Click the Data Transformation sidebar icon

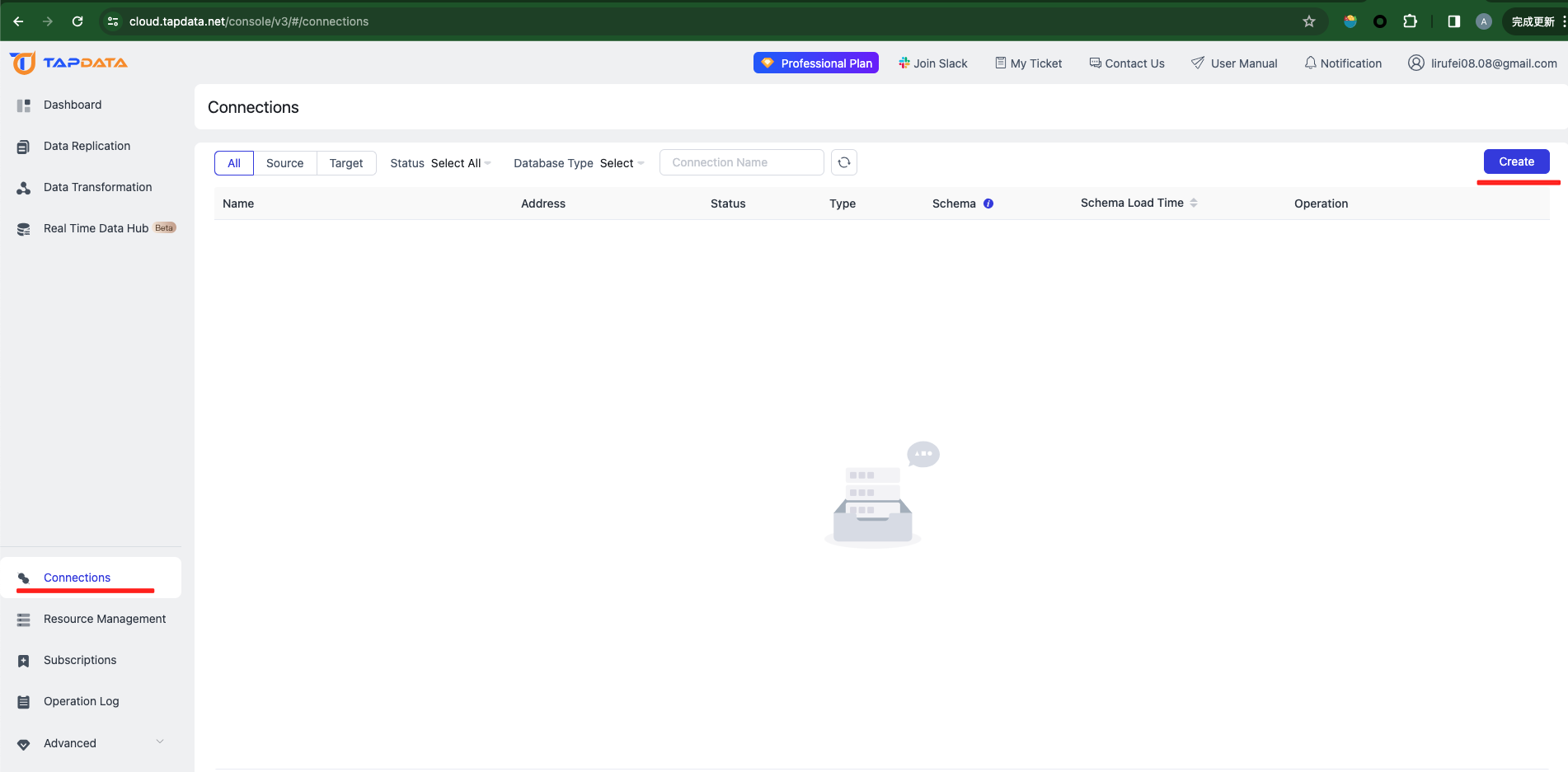click(24, 188)
